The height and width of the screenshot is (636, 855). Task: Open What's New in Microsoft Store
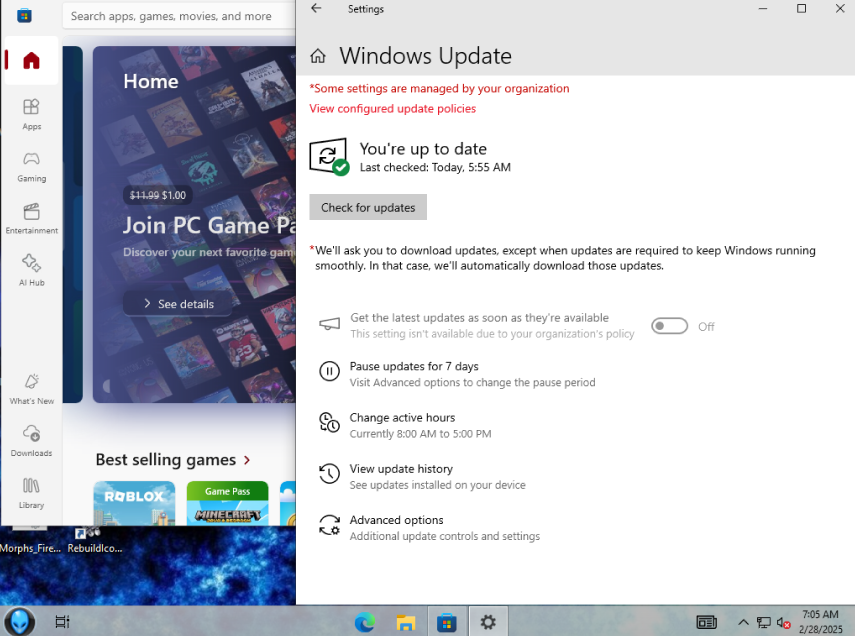[x=31, y=389]
